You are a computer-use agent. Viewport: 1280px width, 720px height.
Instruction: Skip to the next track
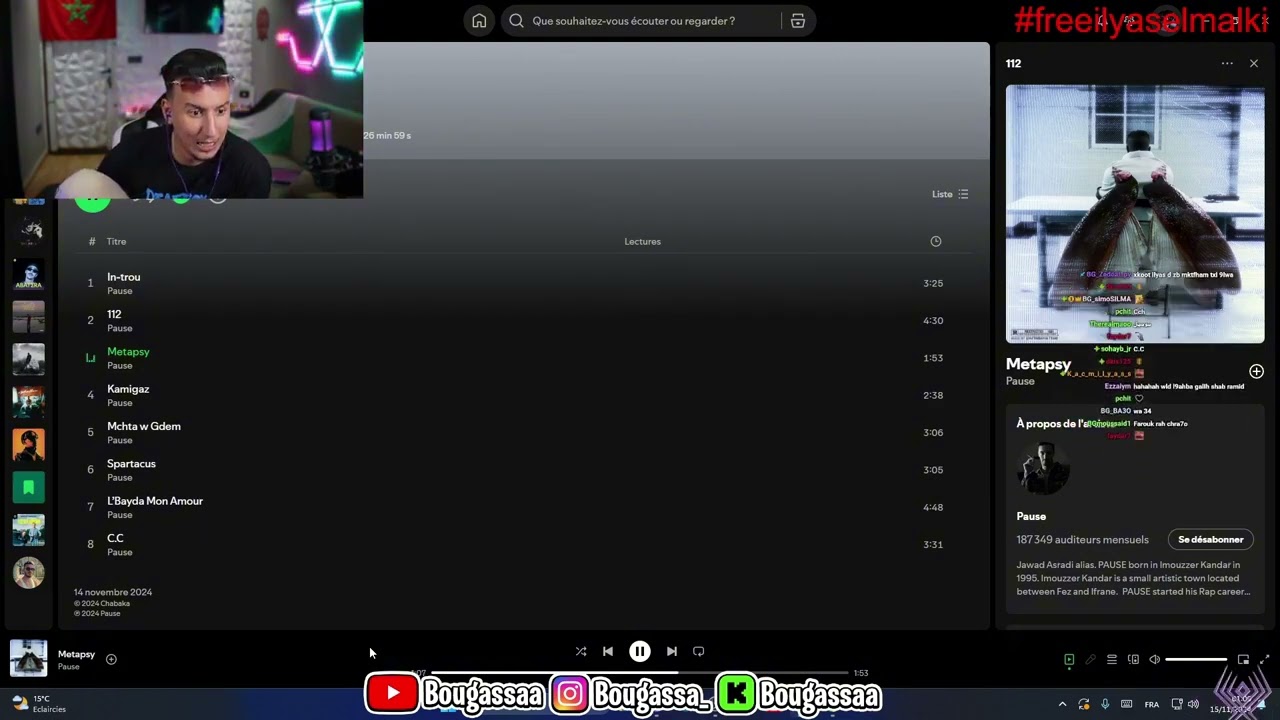[672, 651]
